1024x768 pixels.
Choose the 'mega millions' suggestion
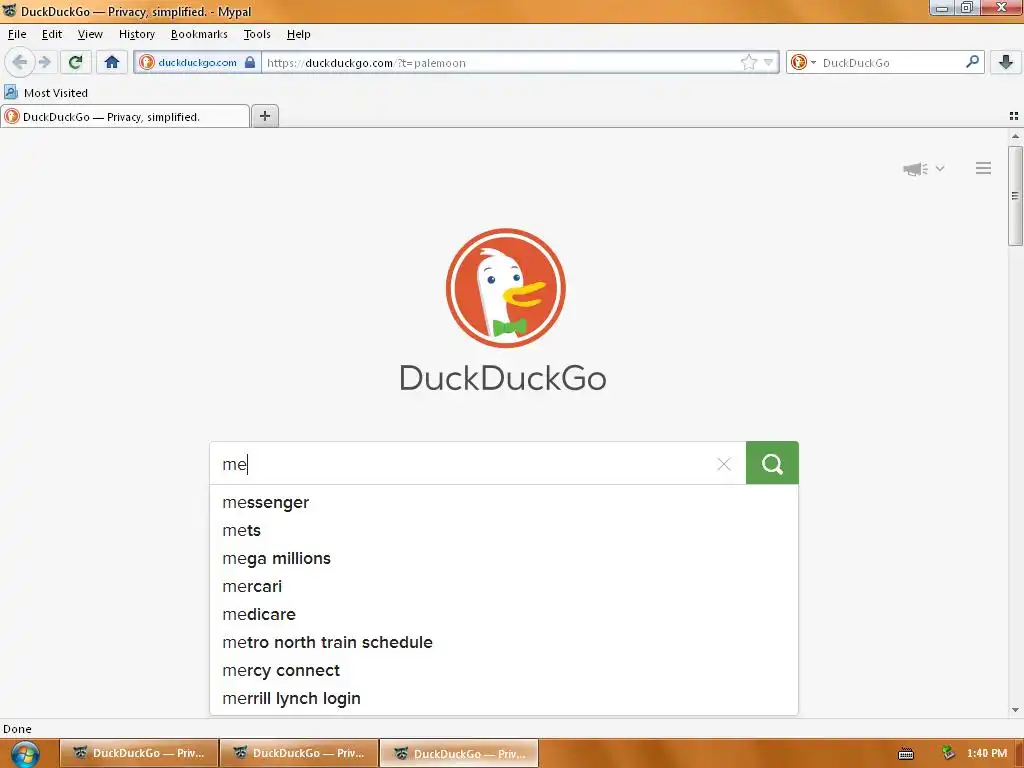[x=504, y=558]
